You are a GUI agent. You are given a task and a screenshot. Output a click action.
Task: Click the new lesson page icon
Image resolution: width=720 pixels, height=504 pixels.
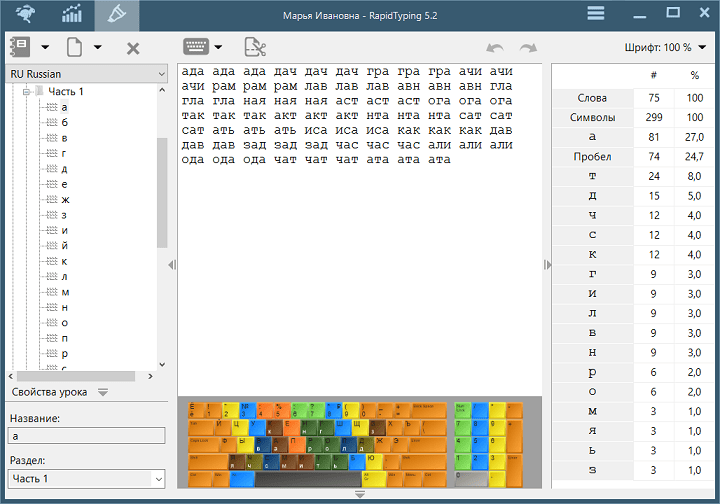click(74, 47)
